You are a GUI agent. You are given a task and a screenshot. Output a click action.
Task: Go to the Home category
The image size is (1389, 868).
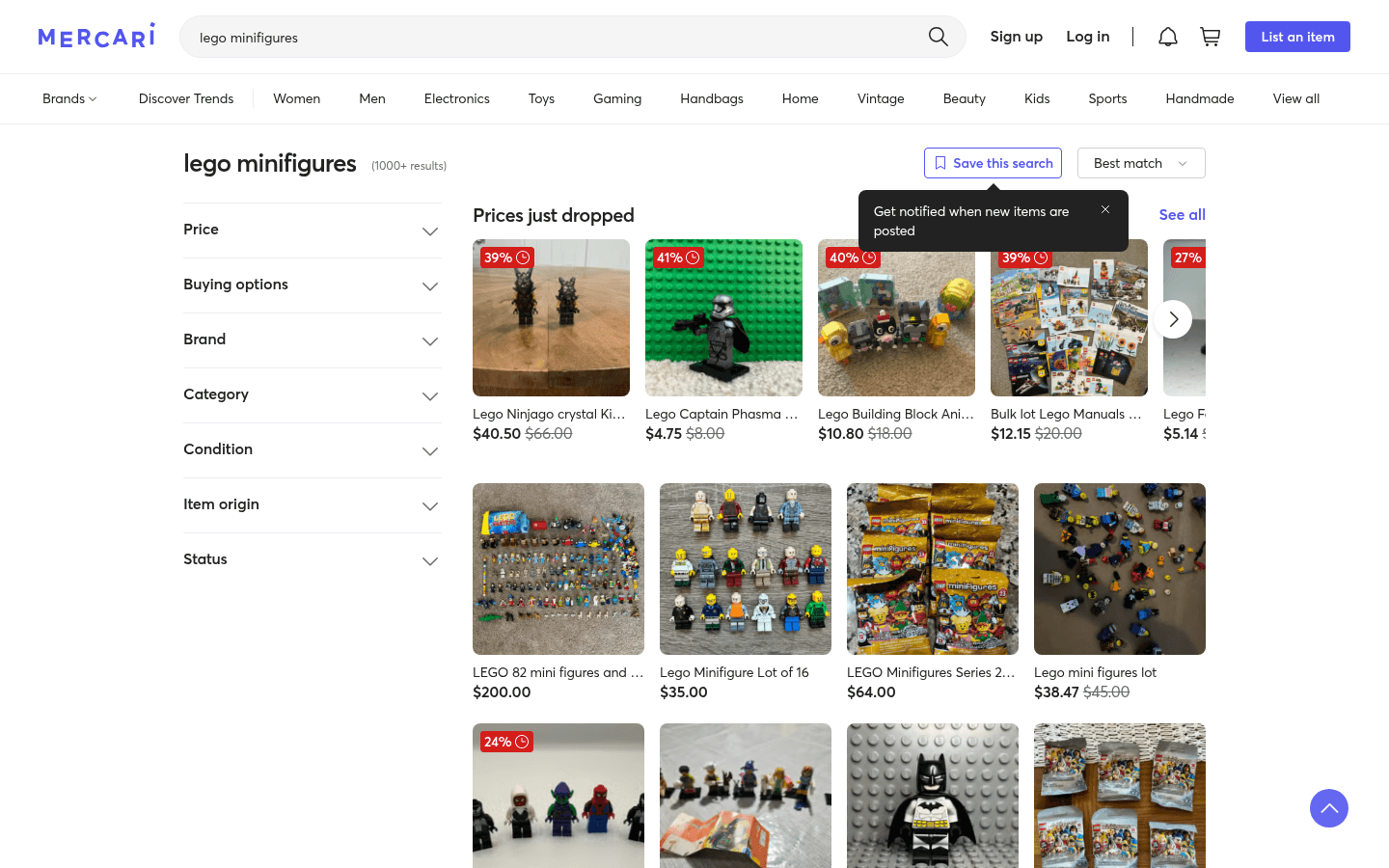(x=801, y=98)
